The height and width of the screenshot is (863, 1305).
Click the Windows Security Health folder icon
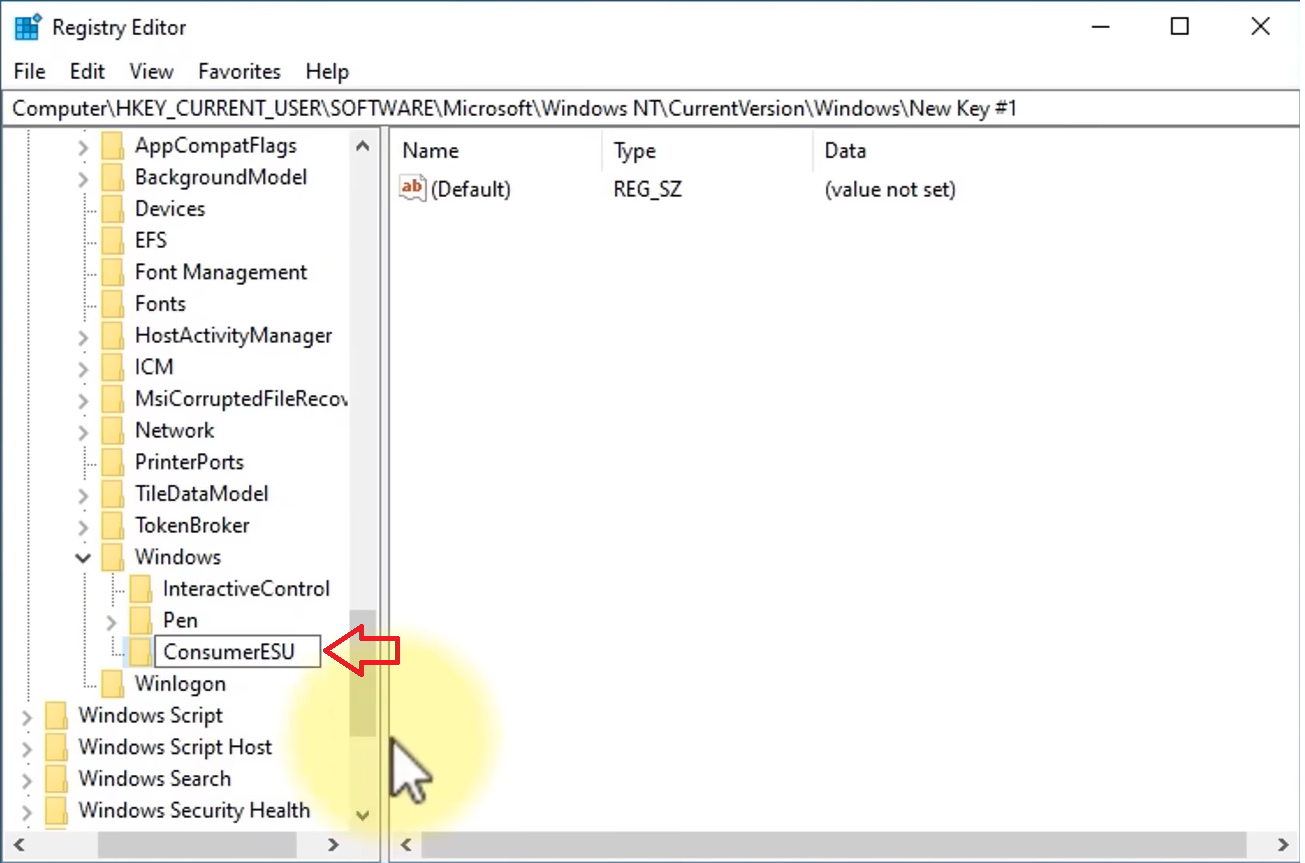point(56,811)
